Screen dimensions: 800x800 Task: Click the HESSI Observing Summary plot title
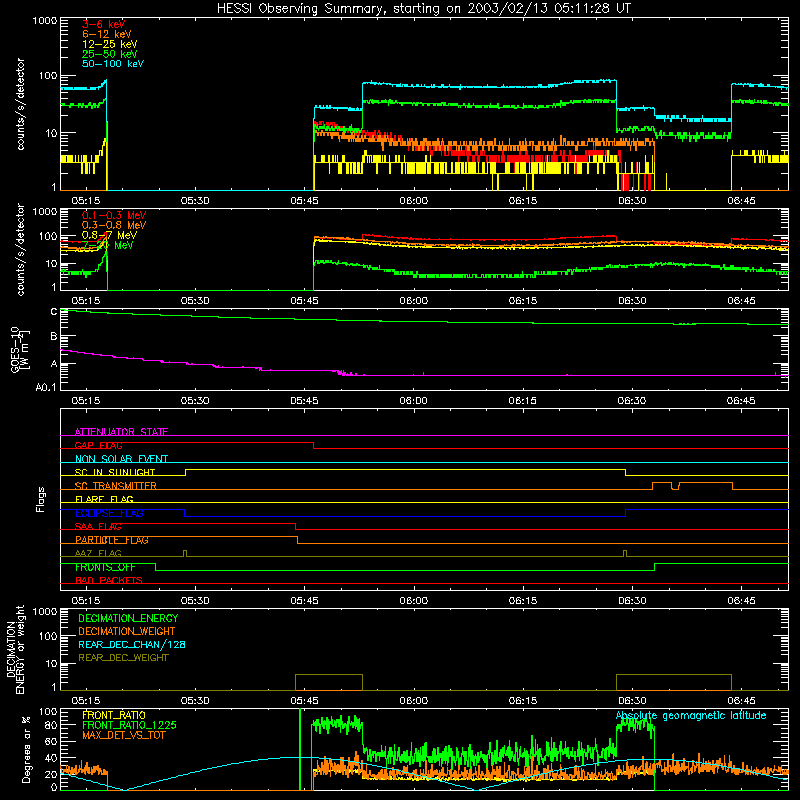point(424,9)
